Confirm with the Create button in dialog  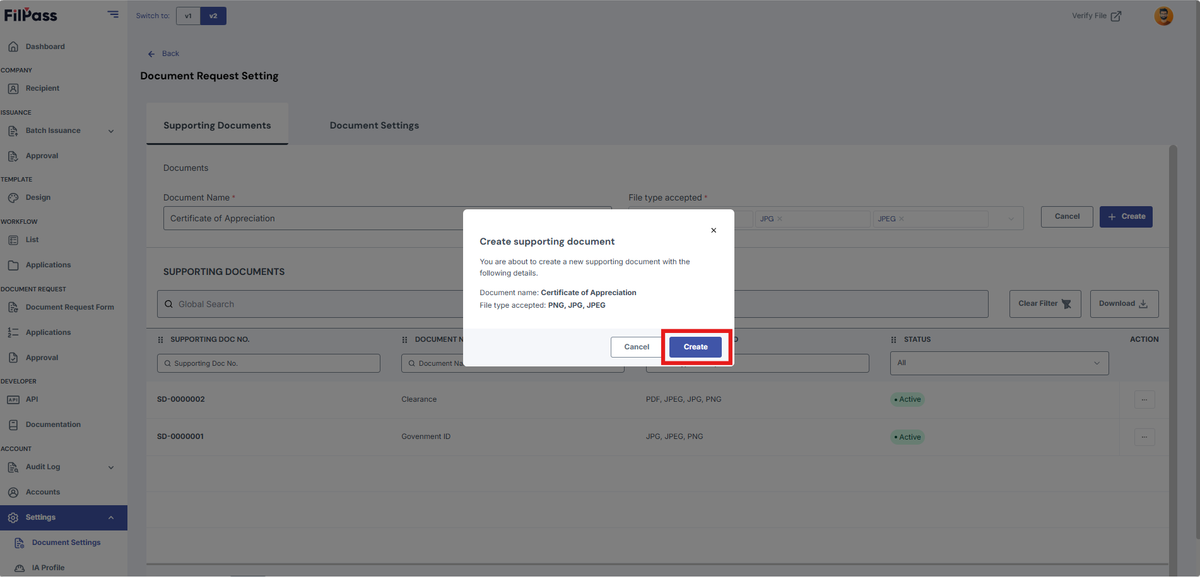pyautogui.click(x=695, y=347)
